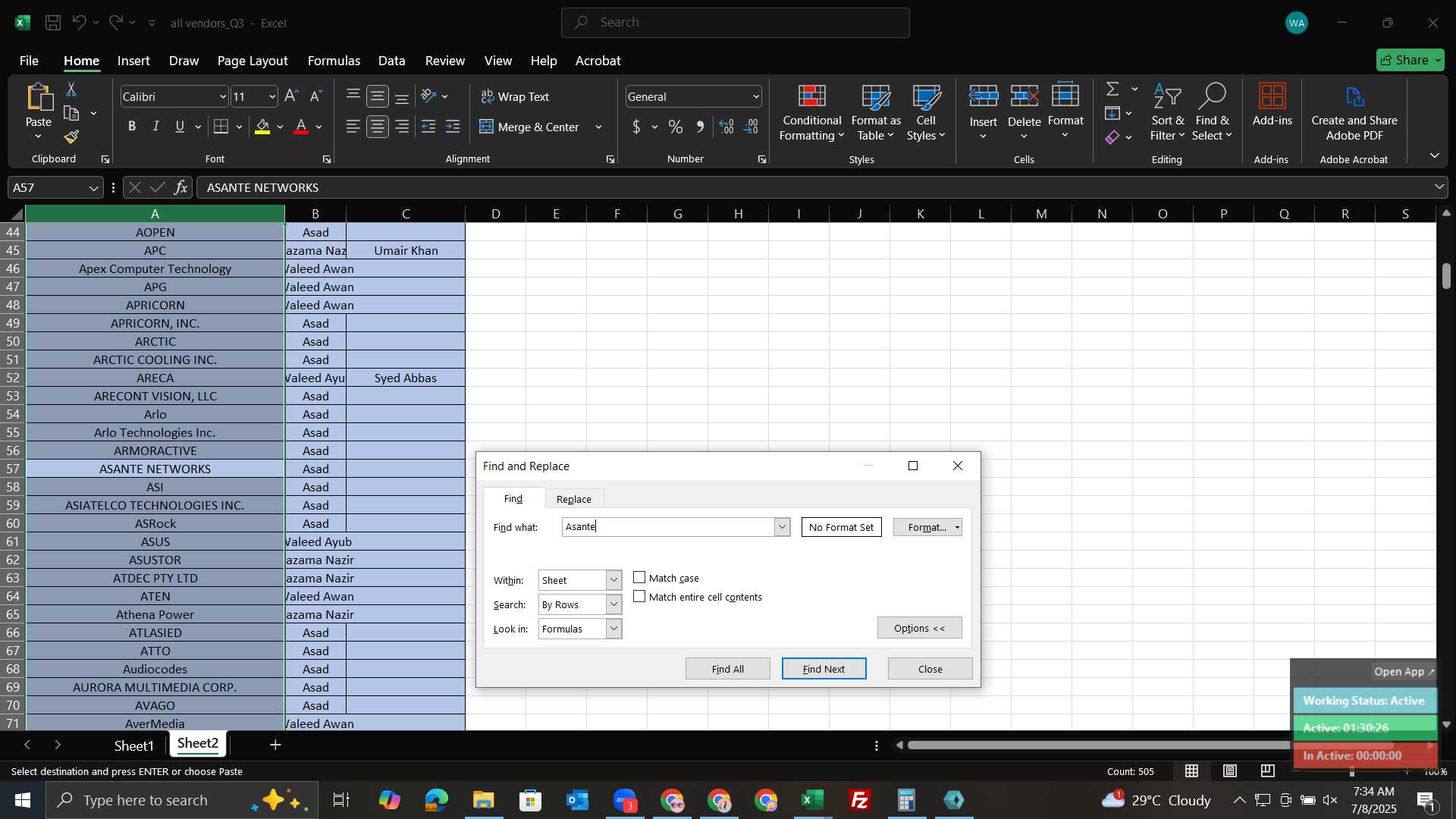Expand the Look in dropdown
This screenshot has height=819, width=1456.
point(613,629)
